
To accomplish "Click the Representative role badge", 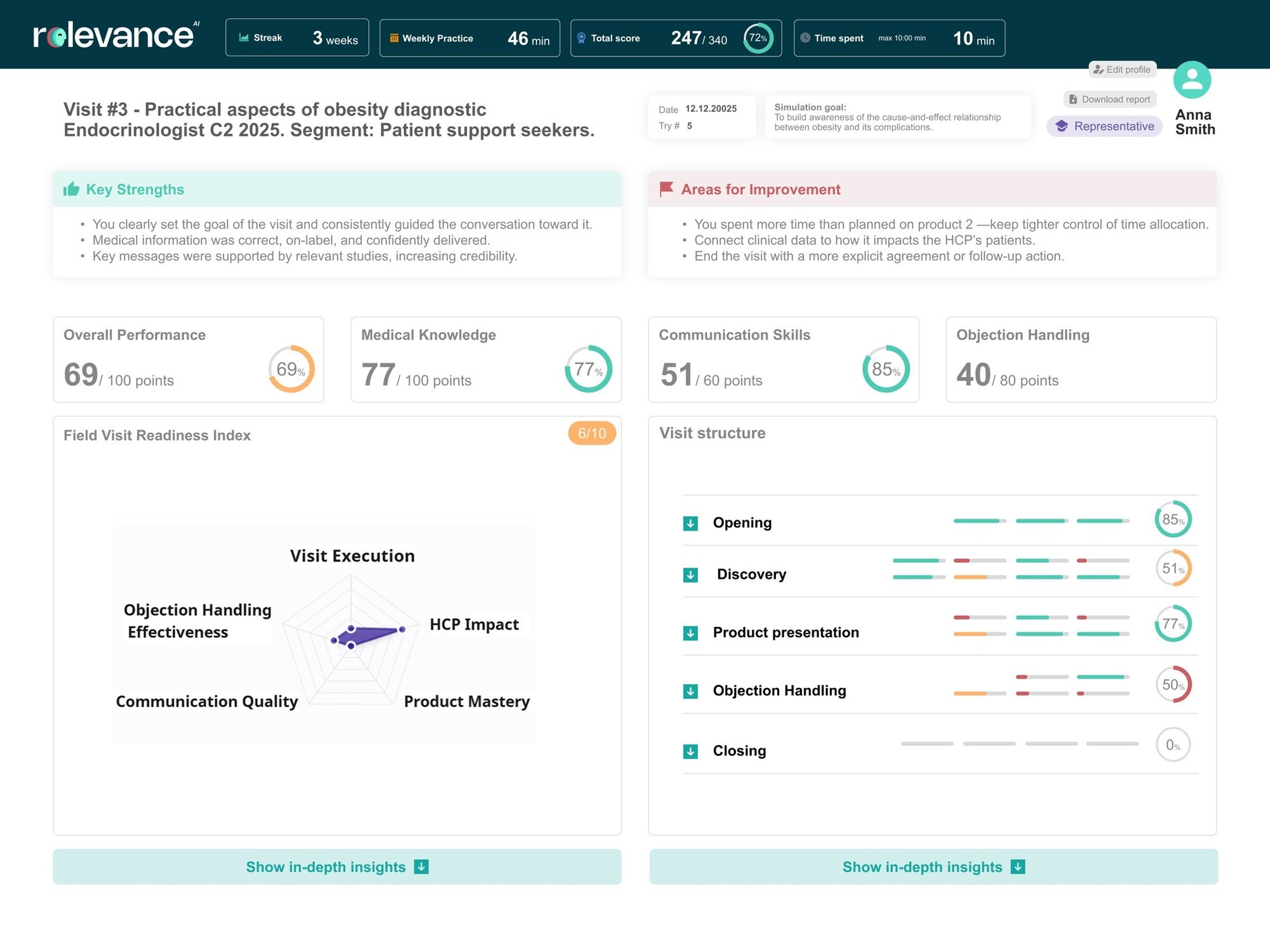I will 1104,126.
